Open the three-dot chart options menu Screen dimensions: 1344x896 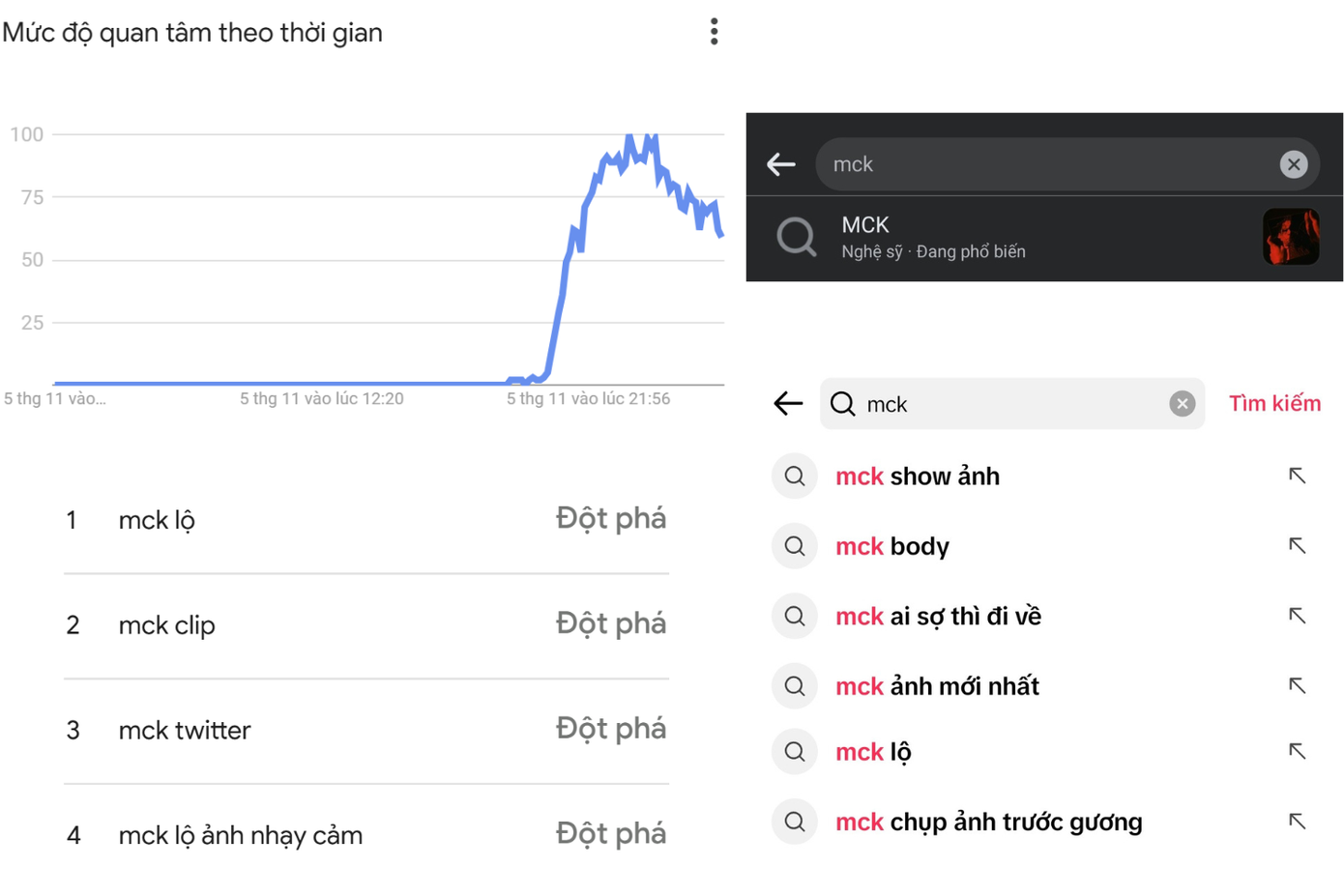[714, 32]
